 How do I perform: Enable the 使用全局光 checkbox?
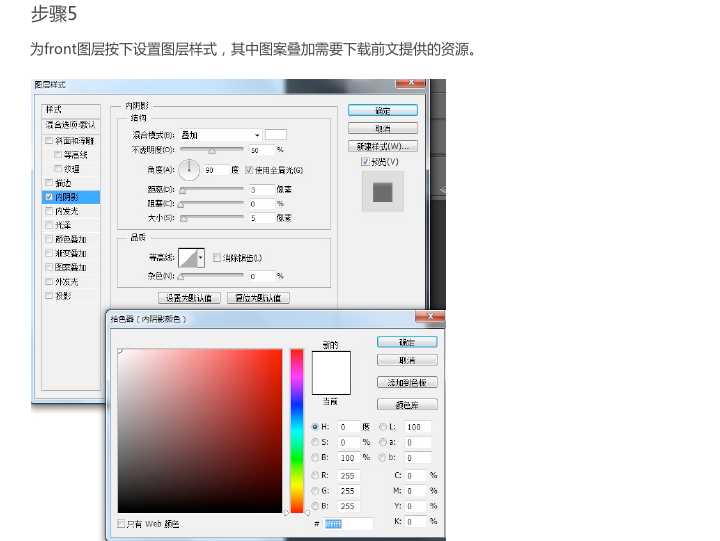(x=249, y=170)
